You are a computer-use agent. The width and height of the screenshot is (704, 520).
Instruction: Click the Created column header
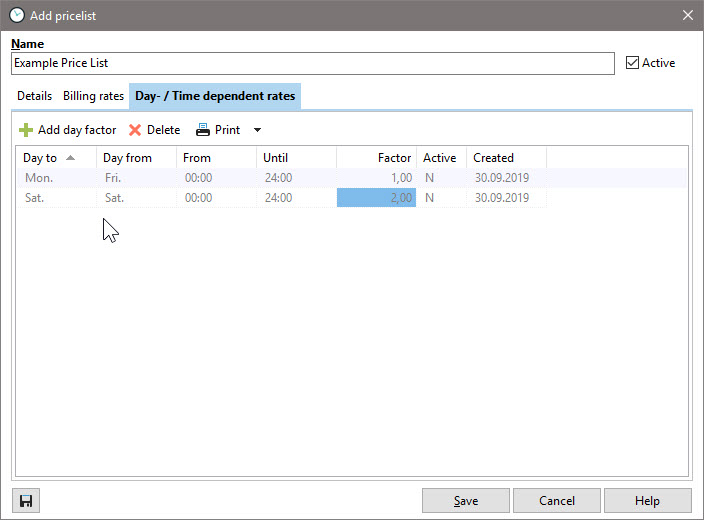pos(505,158)
